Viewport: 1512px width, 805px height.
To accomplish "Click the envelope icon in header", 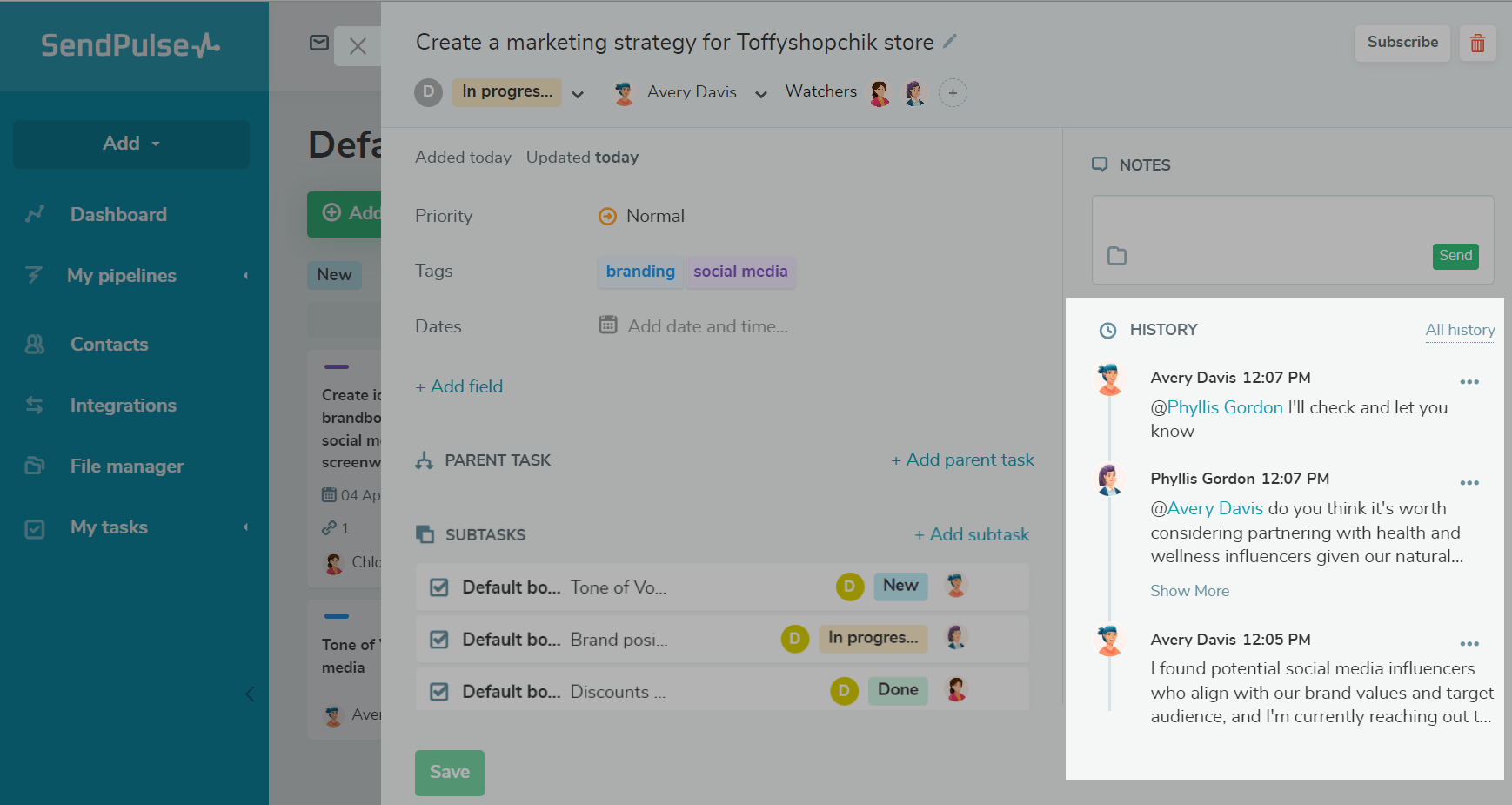I will [319, 43].
